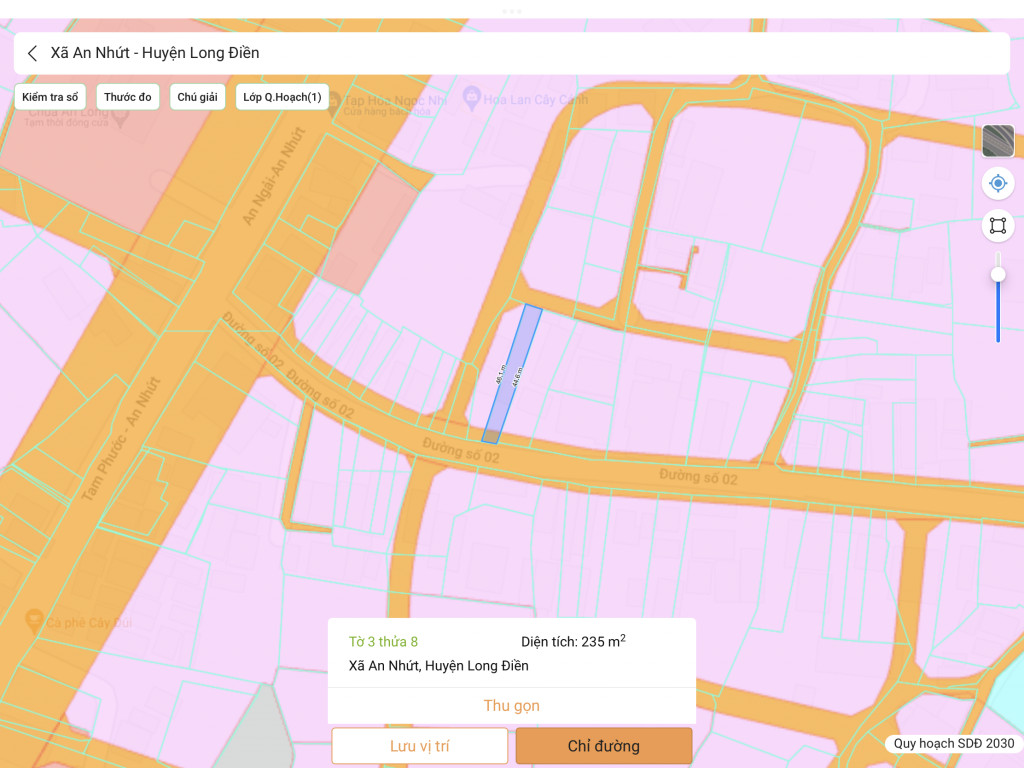Show the Chú giải legend

(x=197, y=97)
